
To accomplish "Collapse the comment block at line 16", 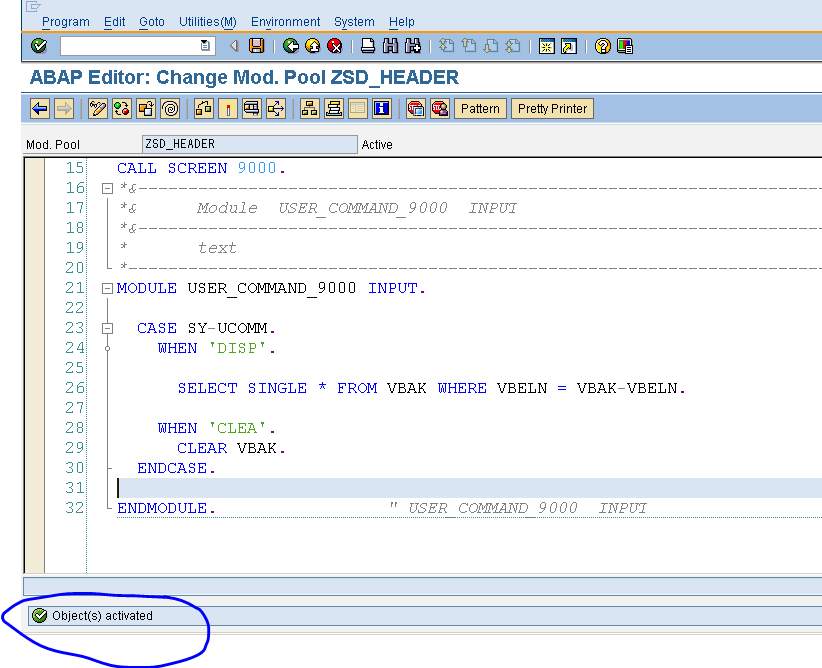I will [x=107, y=186].
